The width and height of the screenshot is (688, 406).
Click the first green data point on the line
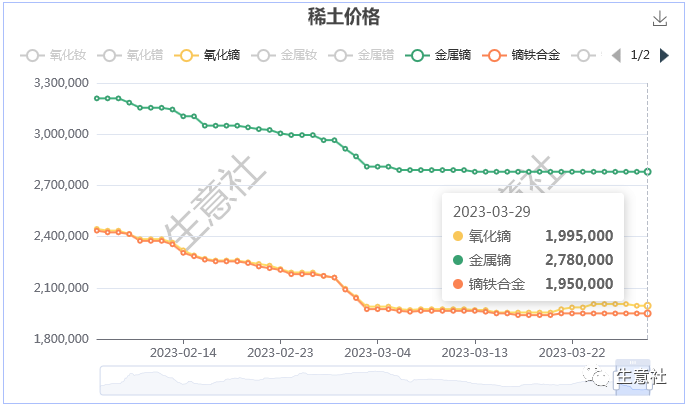click(x=97, y=98)
